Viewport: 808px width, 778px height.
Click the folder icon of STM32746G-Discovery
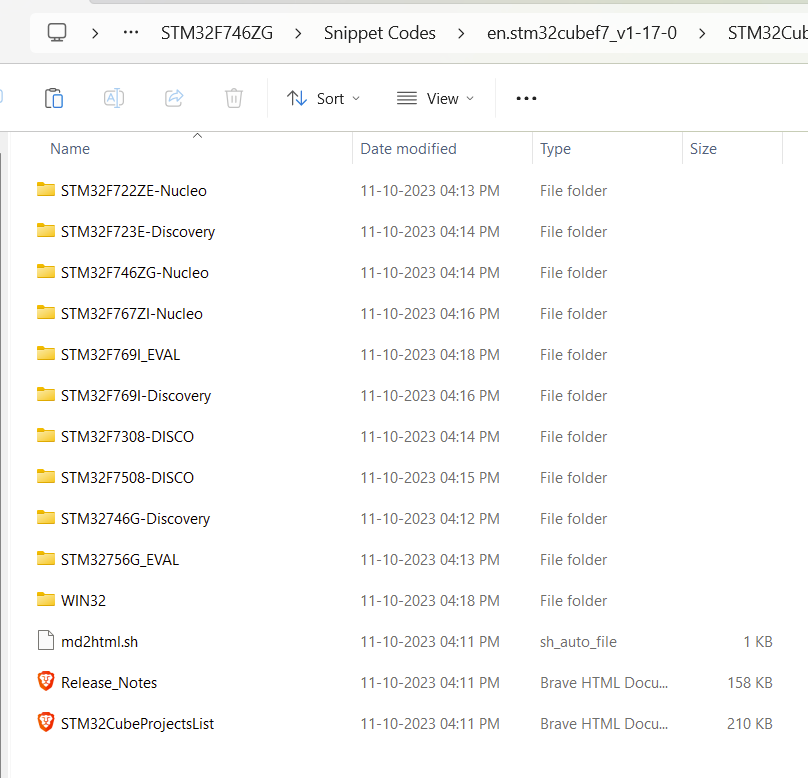[46, 517]
